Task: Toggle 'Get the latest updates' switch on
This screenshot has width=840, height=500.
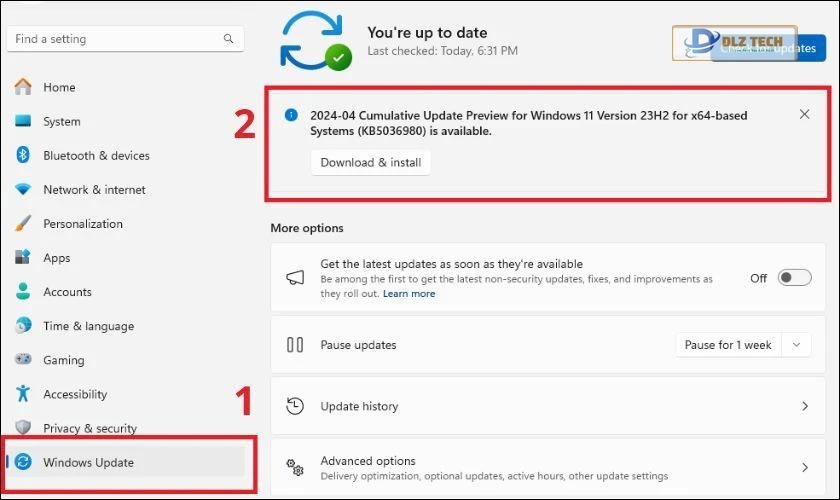Action: tap(794, 278)
